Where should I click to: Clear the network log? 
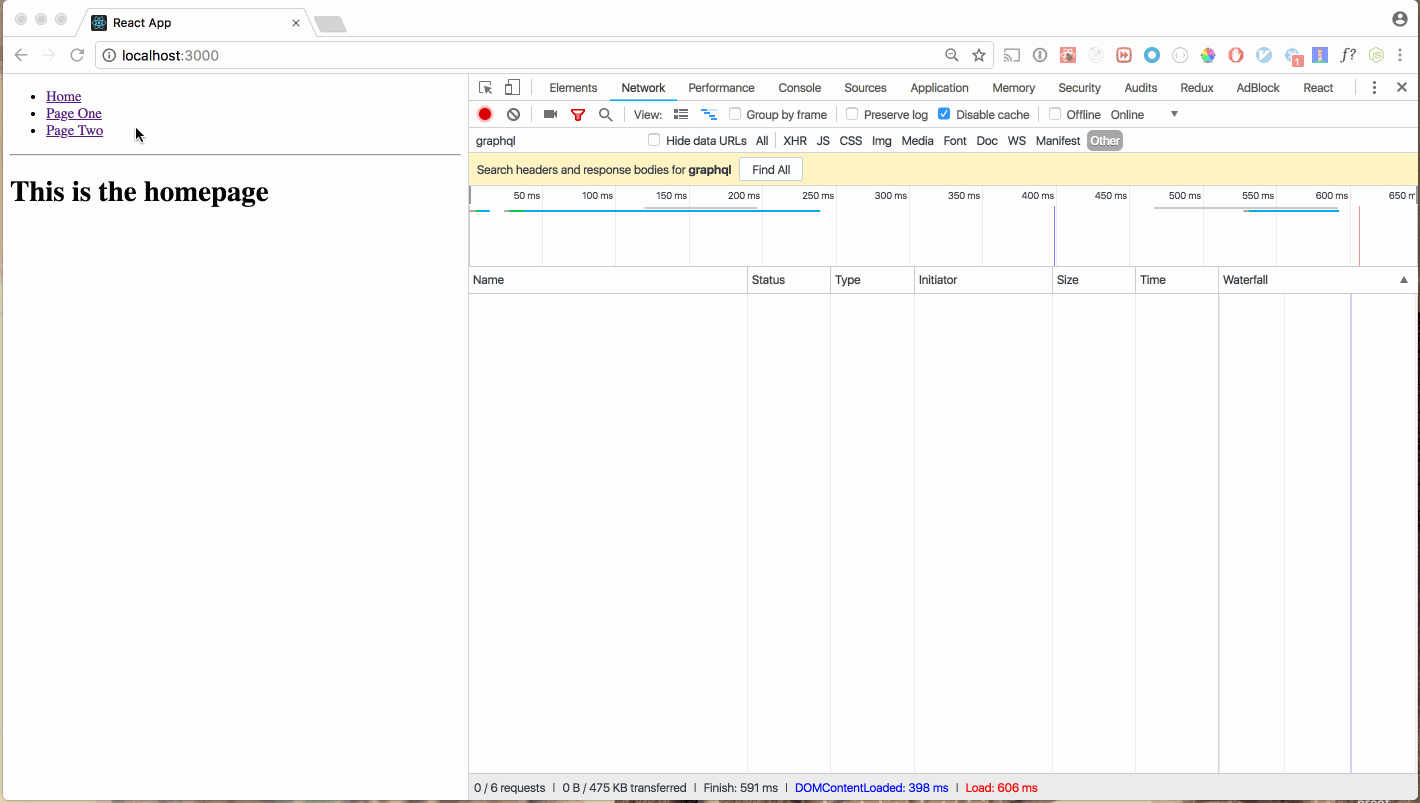point(513,114)
